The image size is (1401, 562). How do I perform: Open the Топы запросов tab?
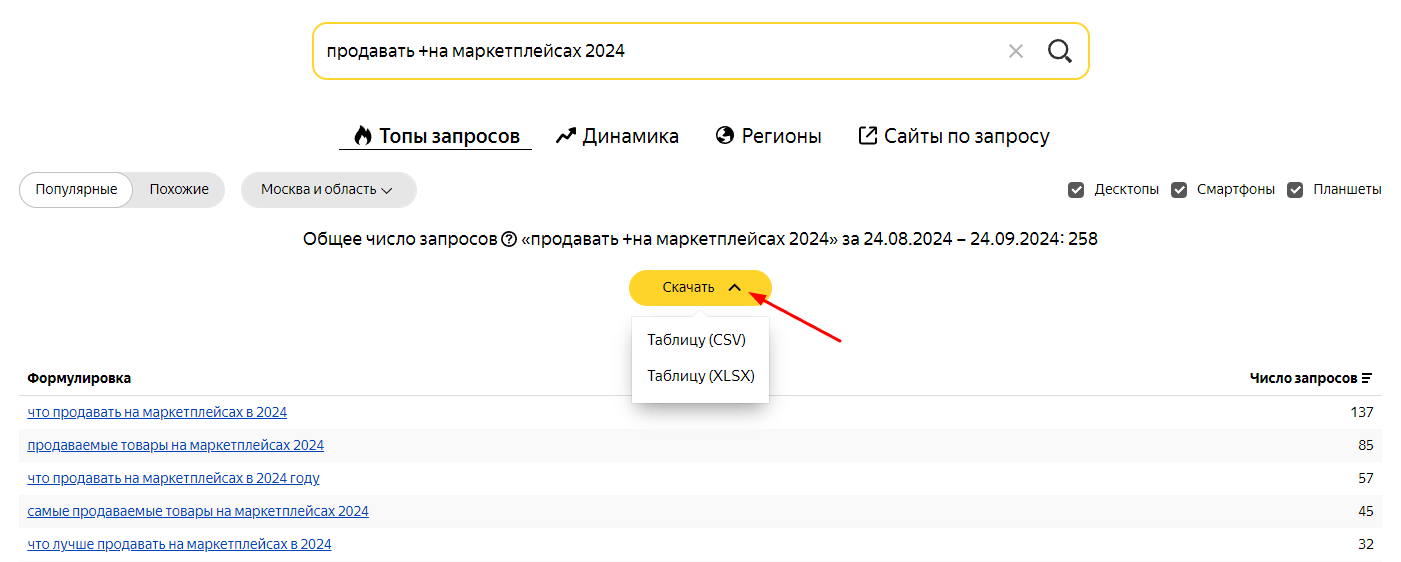coord(435,136)
